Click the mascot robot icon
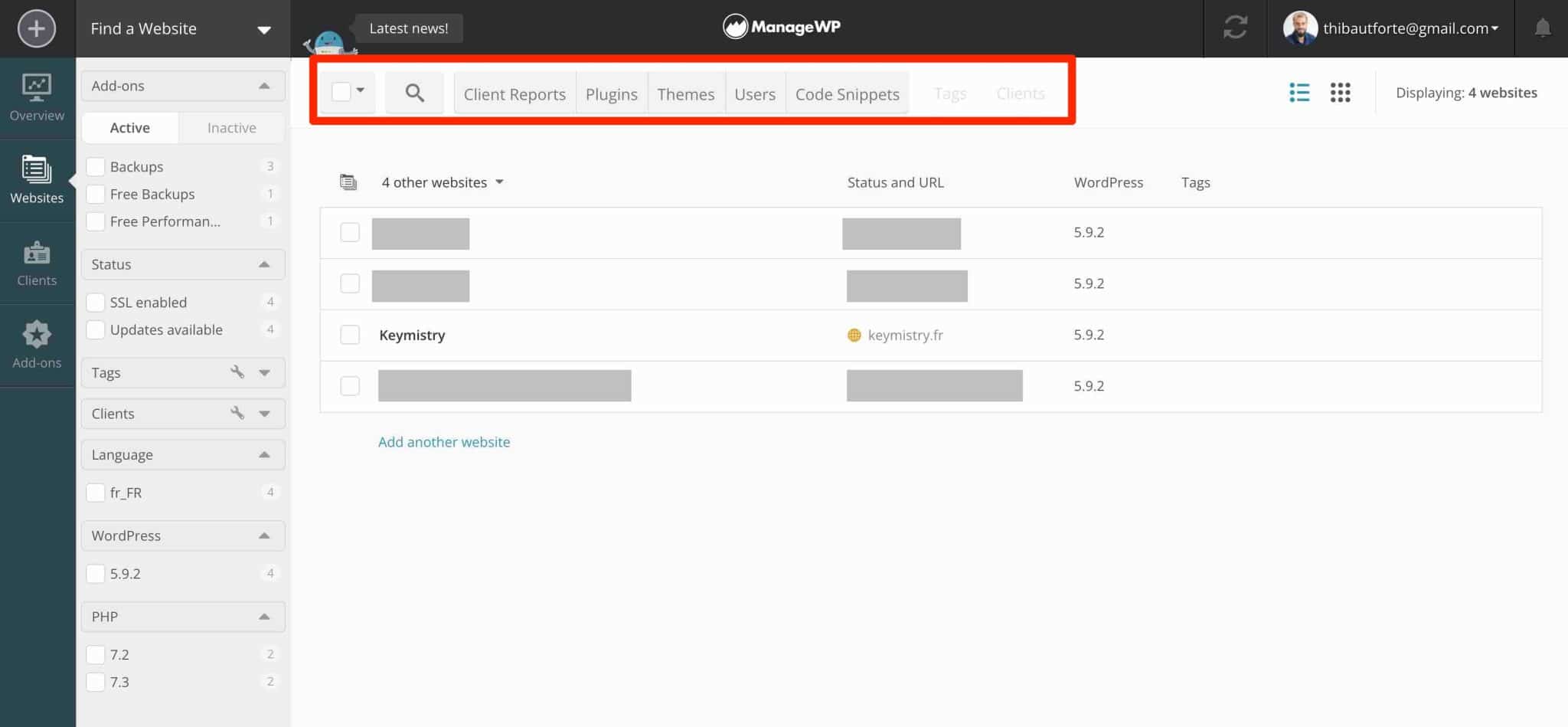This screenshot has width=1568, height=727. pyautogui.click(x=329, y=43)
